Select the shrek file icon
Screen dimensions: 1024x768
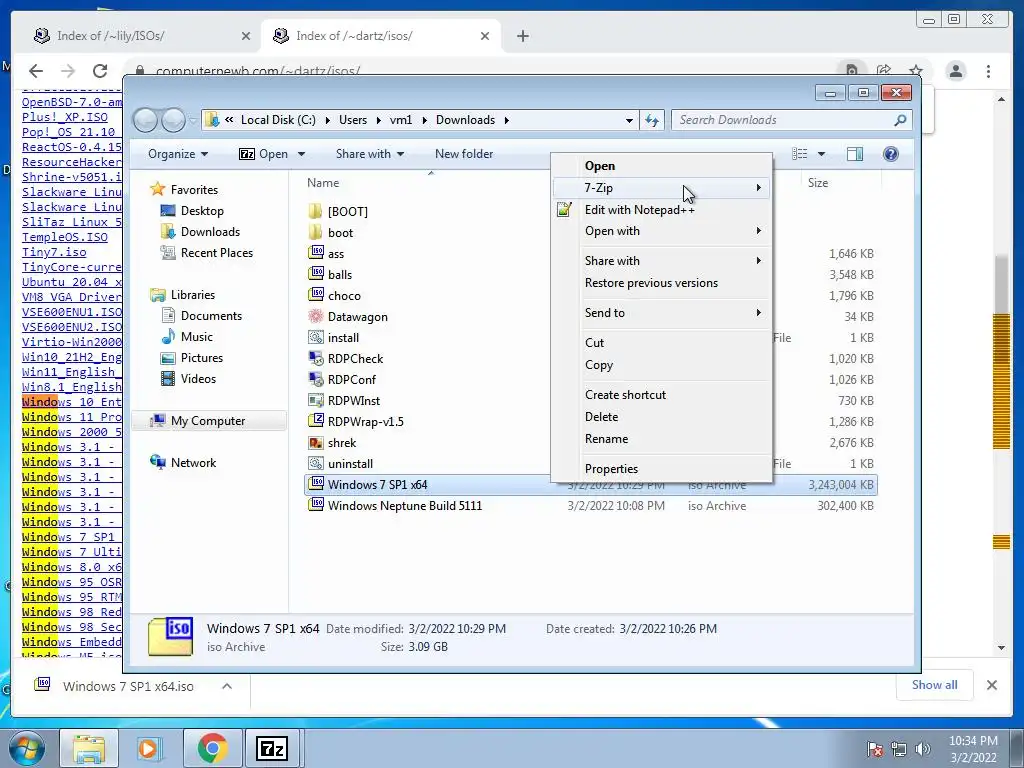point(316,442)
